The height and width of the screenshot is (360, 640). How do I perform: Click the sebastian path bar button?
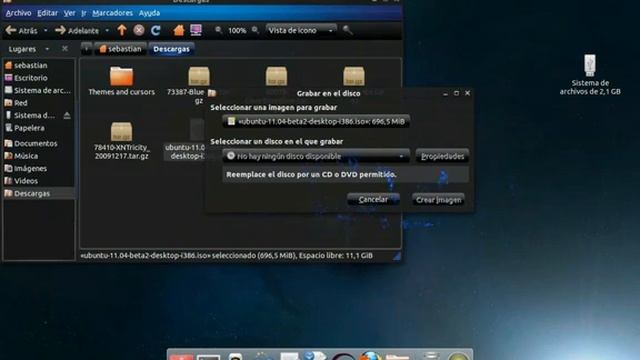(x=120, y=49)
